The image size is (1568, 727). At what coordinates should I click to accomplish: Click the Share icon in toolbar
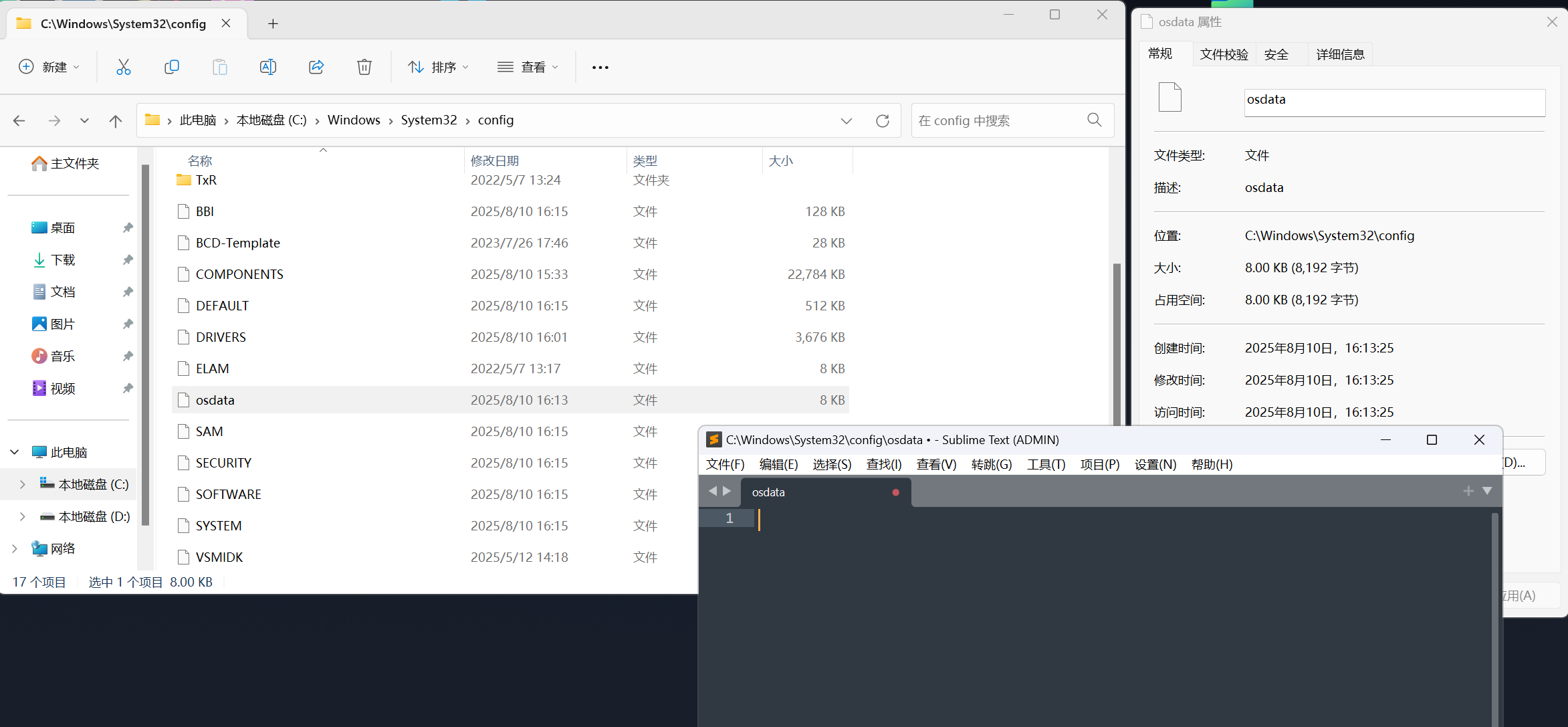point(316,67)
